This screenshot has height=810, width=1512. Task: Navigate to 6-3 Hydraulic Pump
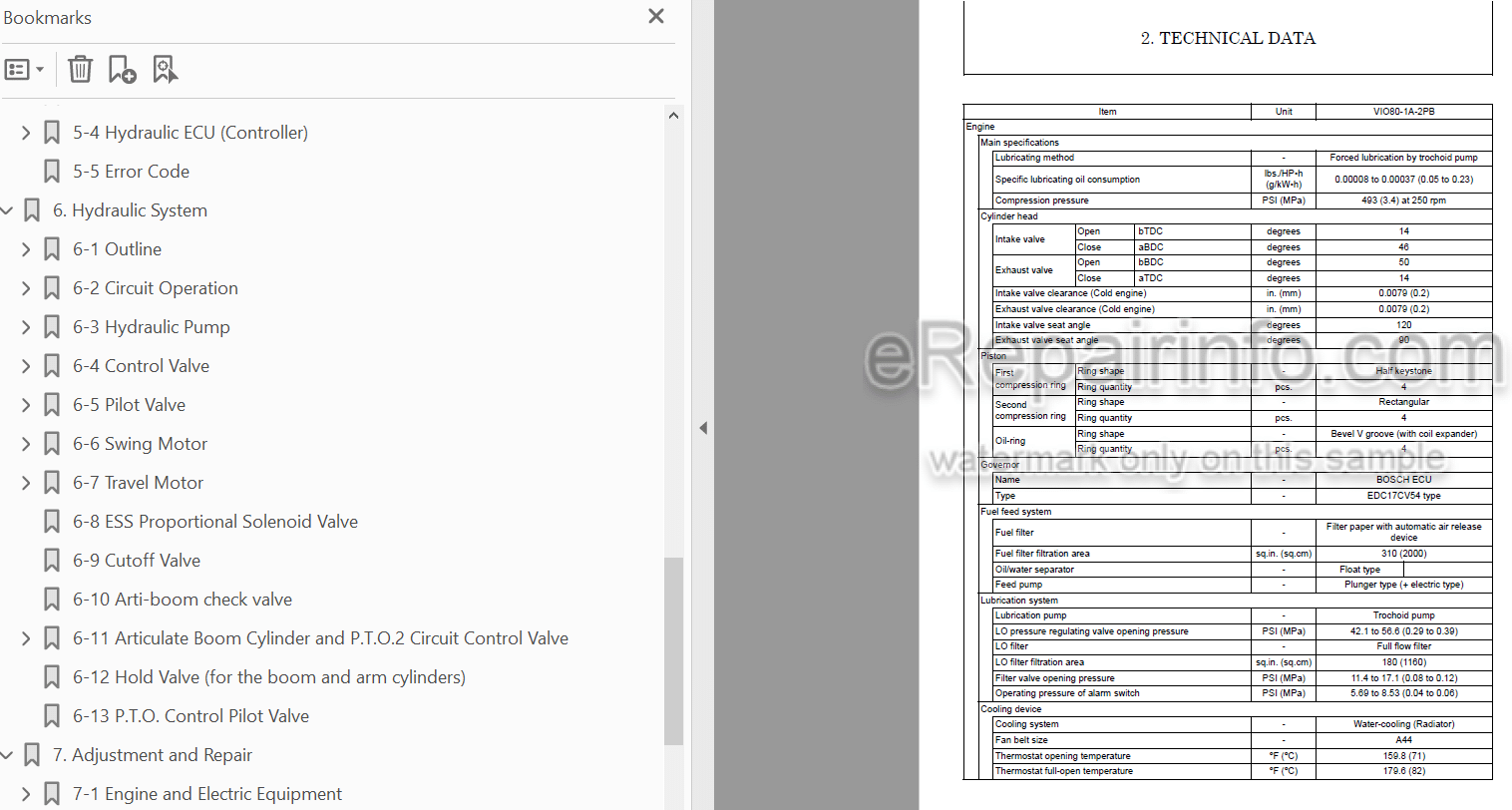[x=152, y=327]
